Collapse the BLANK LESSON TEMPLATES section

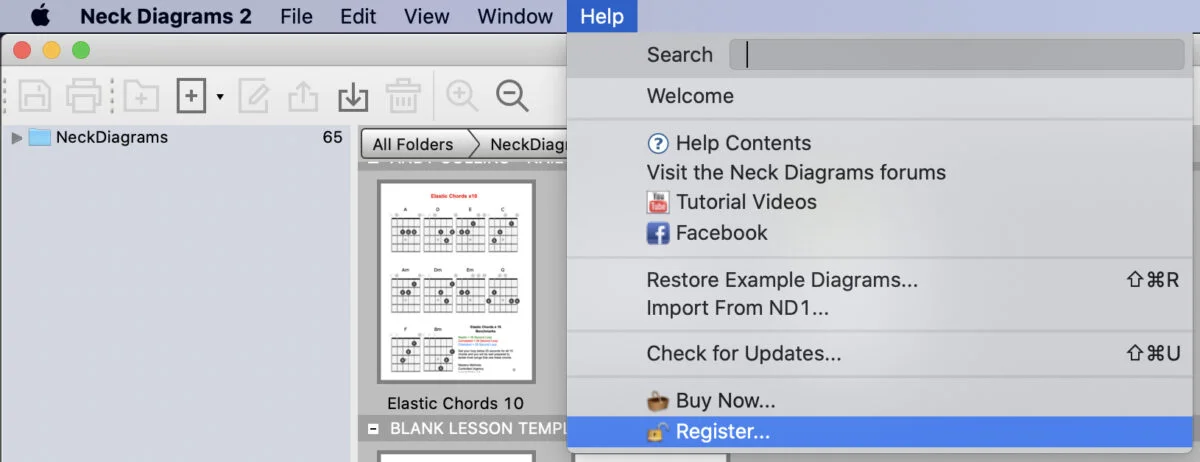373,428
